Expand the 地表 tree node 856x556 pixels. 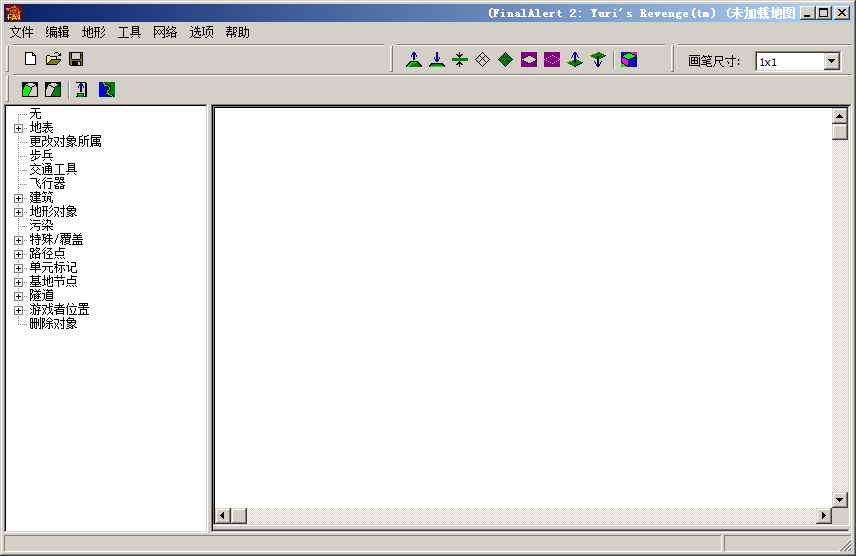[19, 128]
